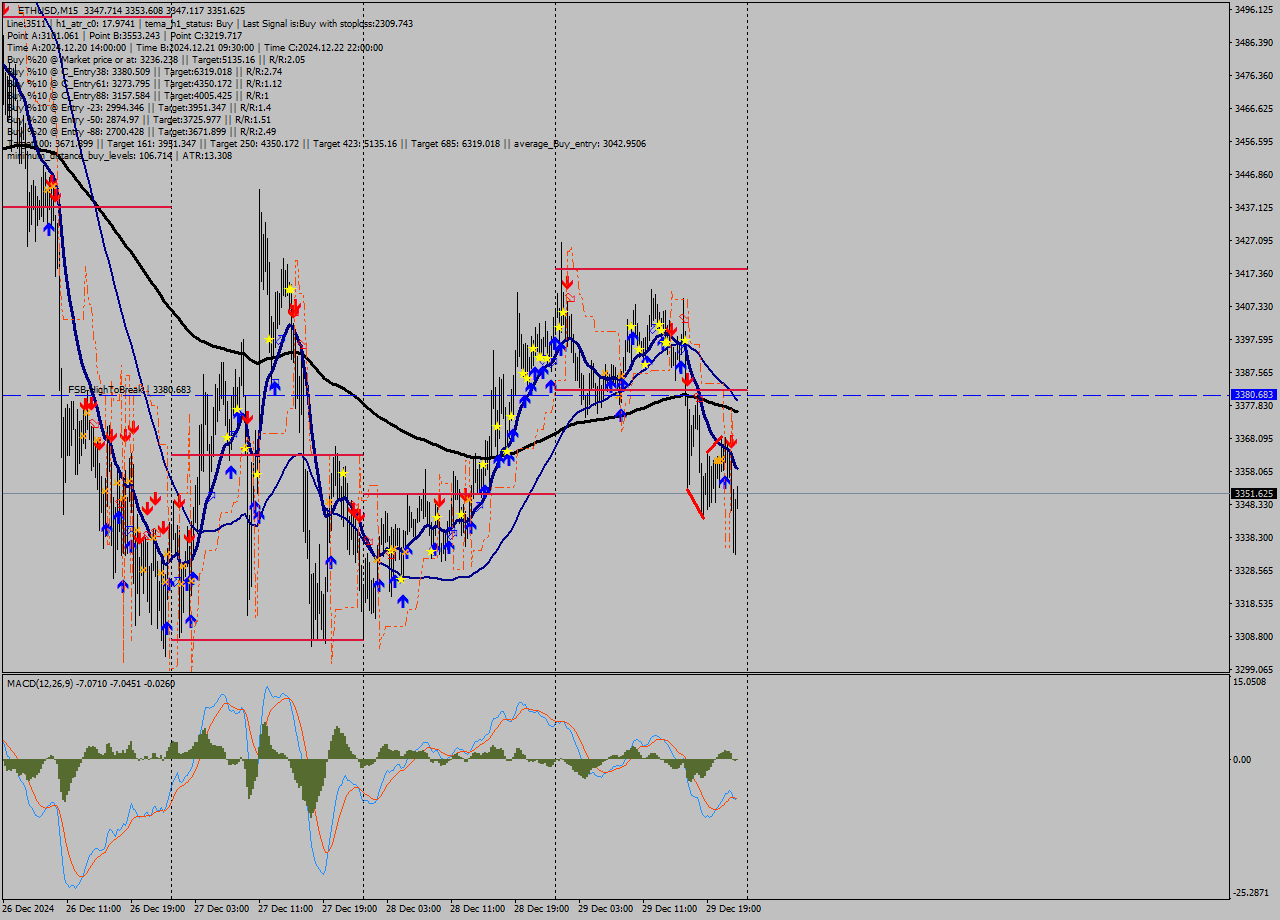The image size is (1280, 920).
Task: Click the '29 Dec 03:00' time label
Action: [x=605, y=909]
